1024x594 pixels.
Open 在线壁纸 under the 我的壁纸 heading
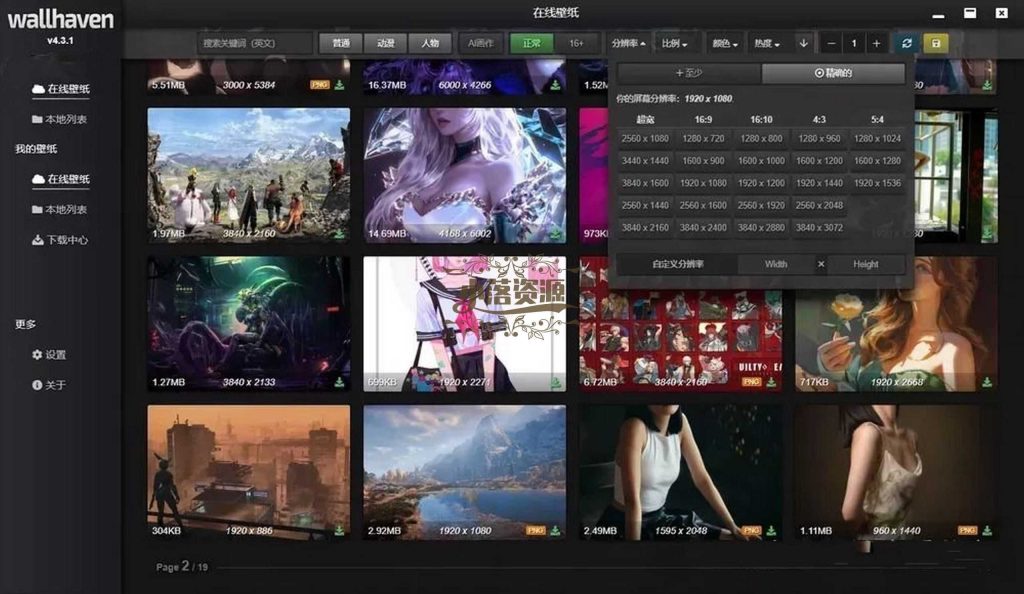coord(61,179)
